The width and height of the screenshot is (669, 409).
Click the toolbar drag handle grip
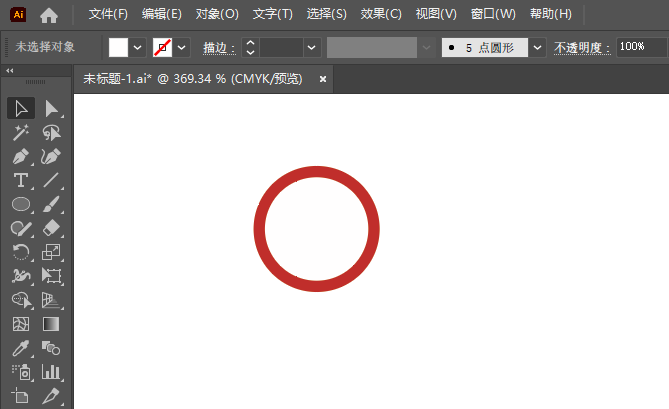tap(35, 82)
